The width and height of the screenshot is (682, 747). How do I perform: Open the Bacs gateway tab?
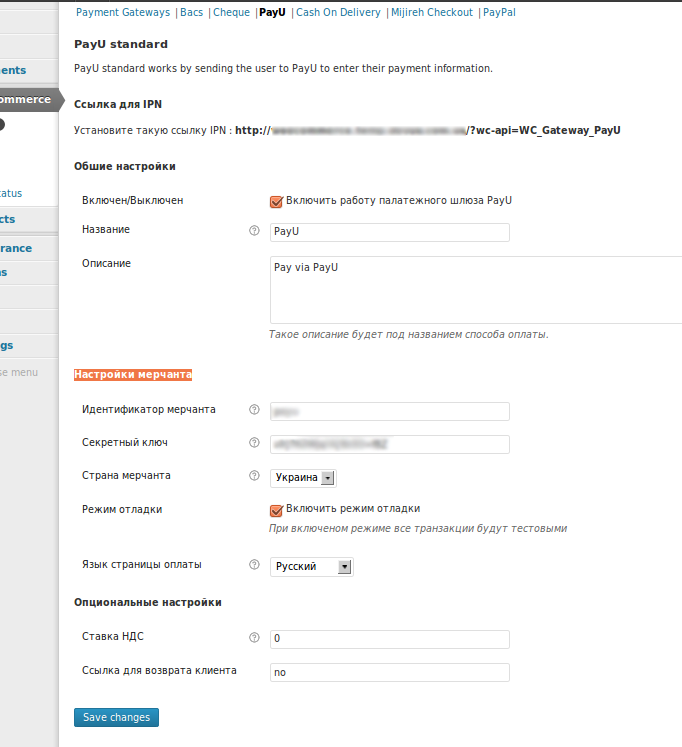[x=191, y=12]
